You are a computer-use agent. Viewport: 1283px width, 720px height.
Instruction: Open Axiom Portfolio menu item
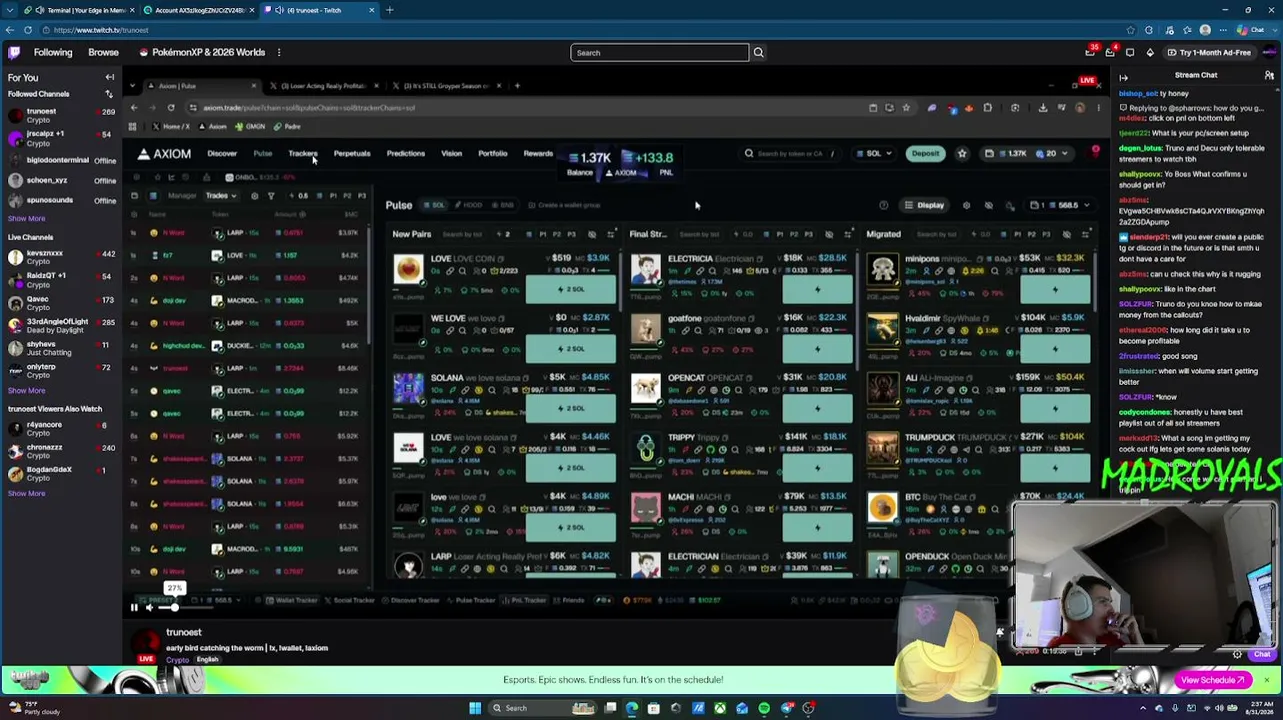[x=492, y=154]
